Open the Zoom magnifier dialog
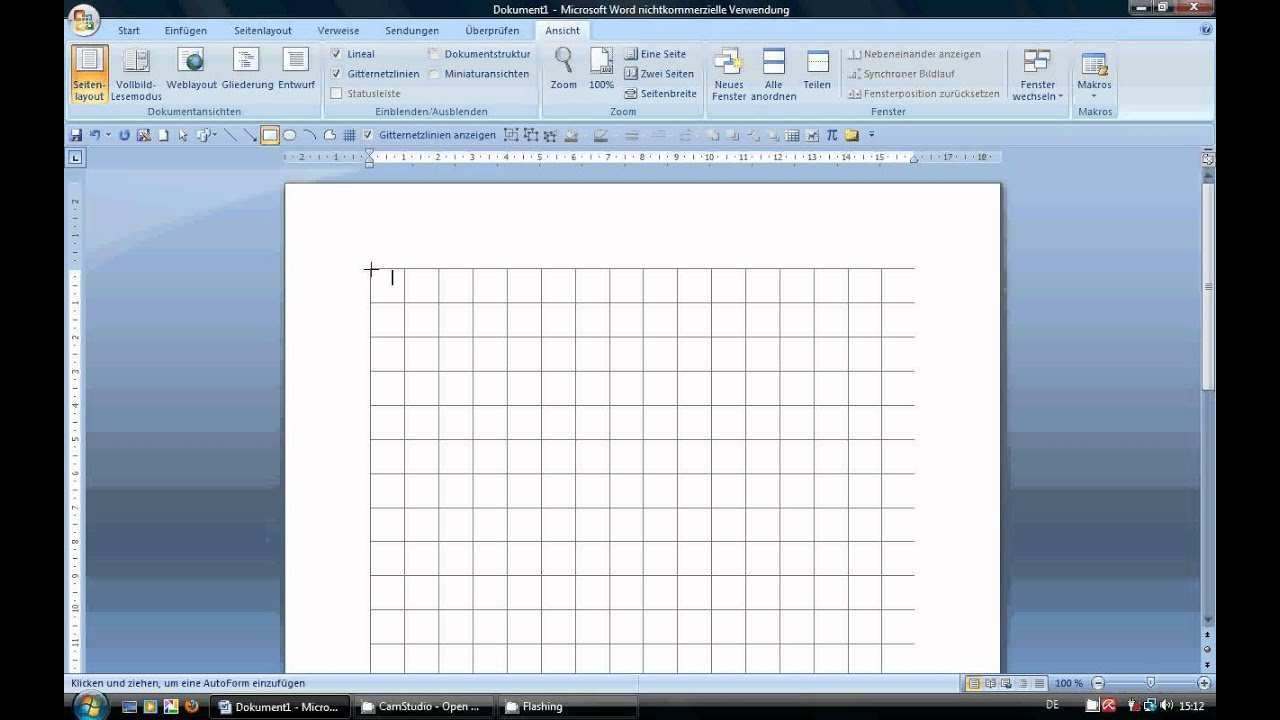 [564, 70]
